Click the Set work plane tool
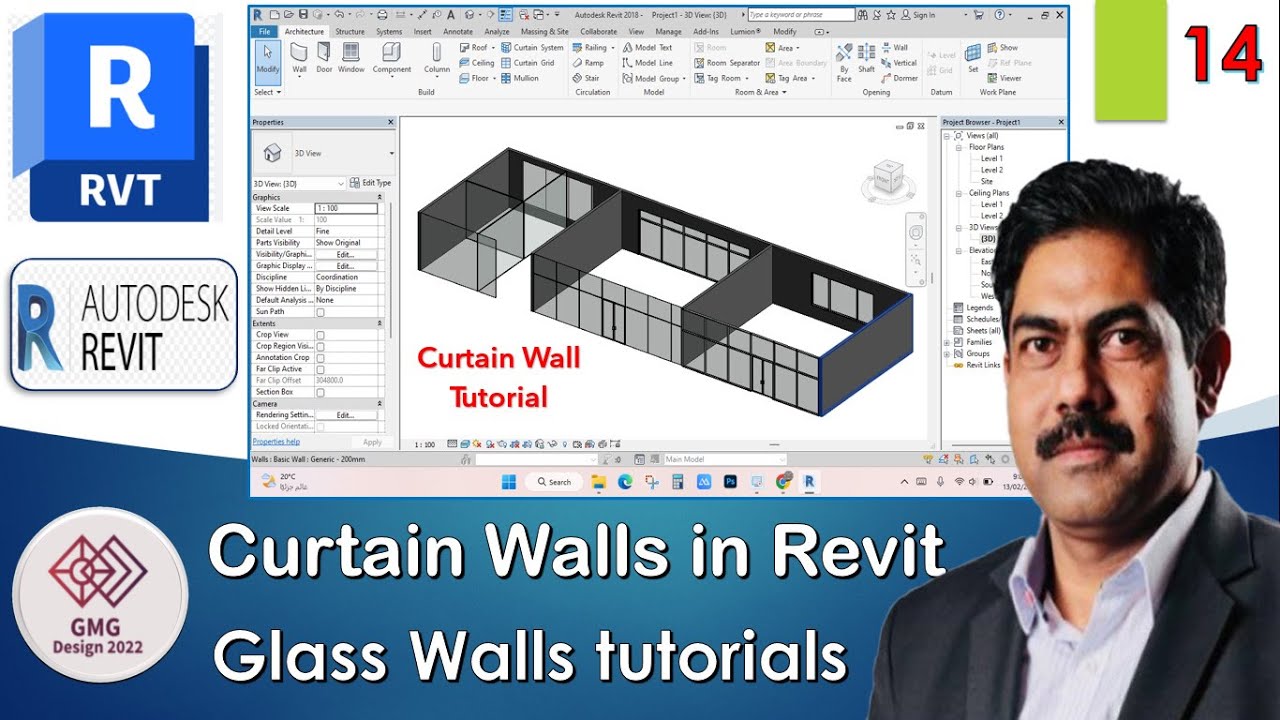Image resolution: width=1280 pixels, height=720 pixels. pyautogui.click(x=973, y=58)
